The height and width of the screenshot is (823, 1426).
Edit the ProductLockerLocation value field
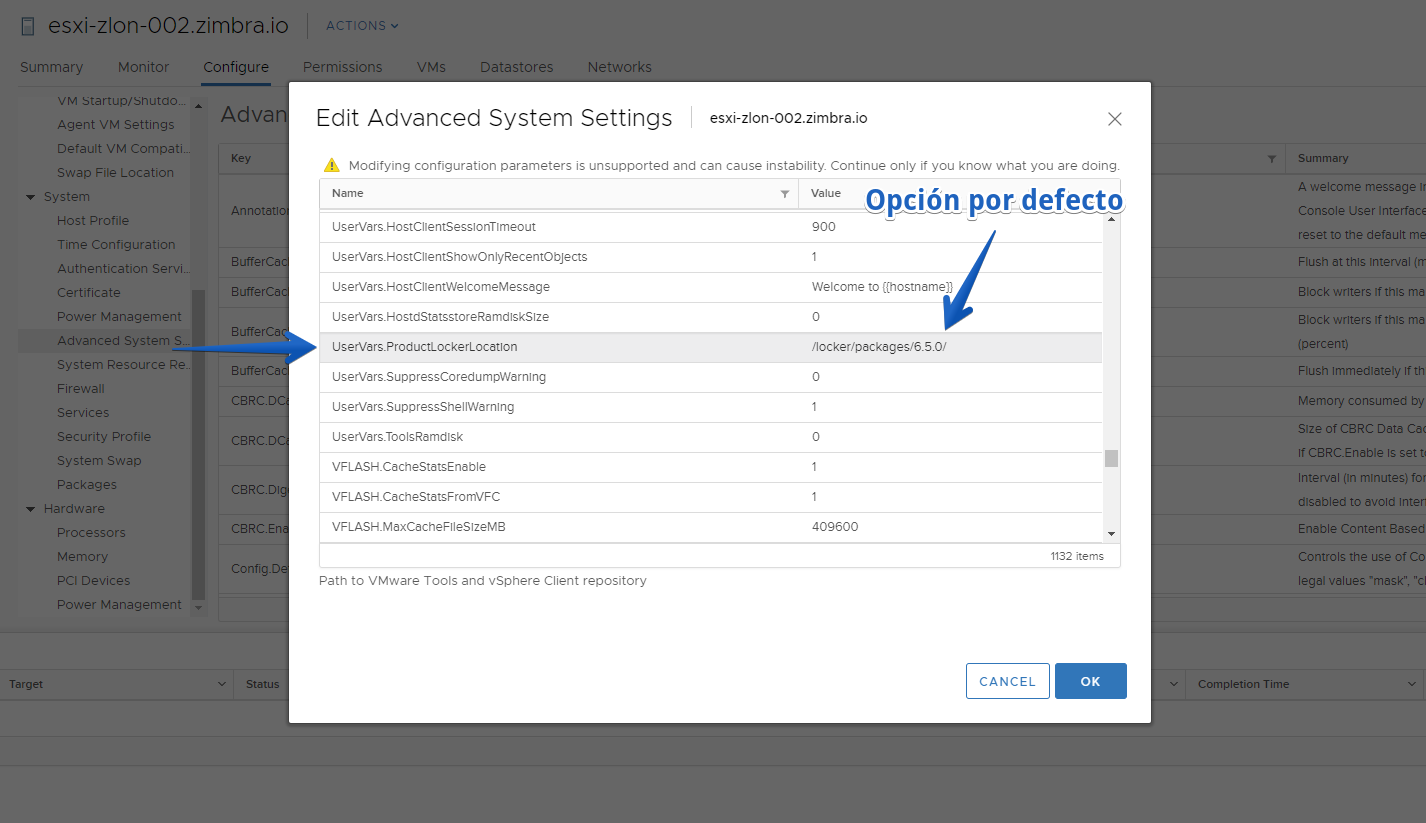950,347
